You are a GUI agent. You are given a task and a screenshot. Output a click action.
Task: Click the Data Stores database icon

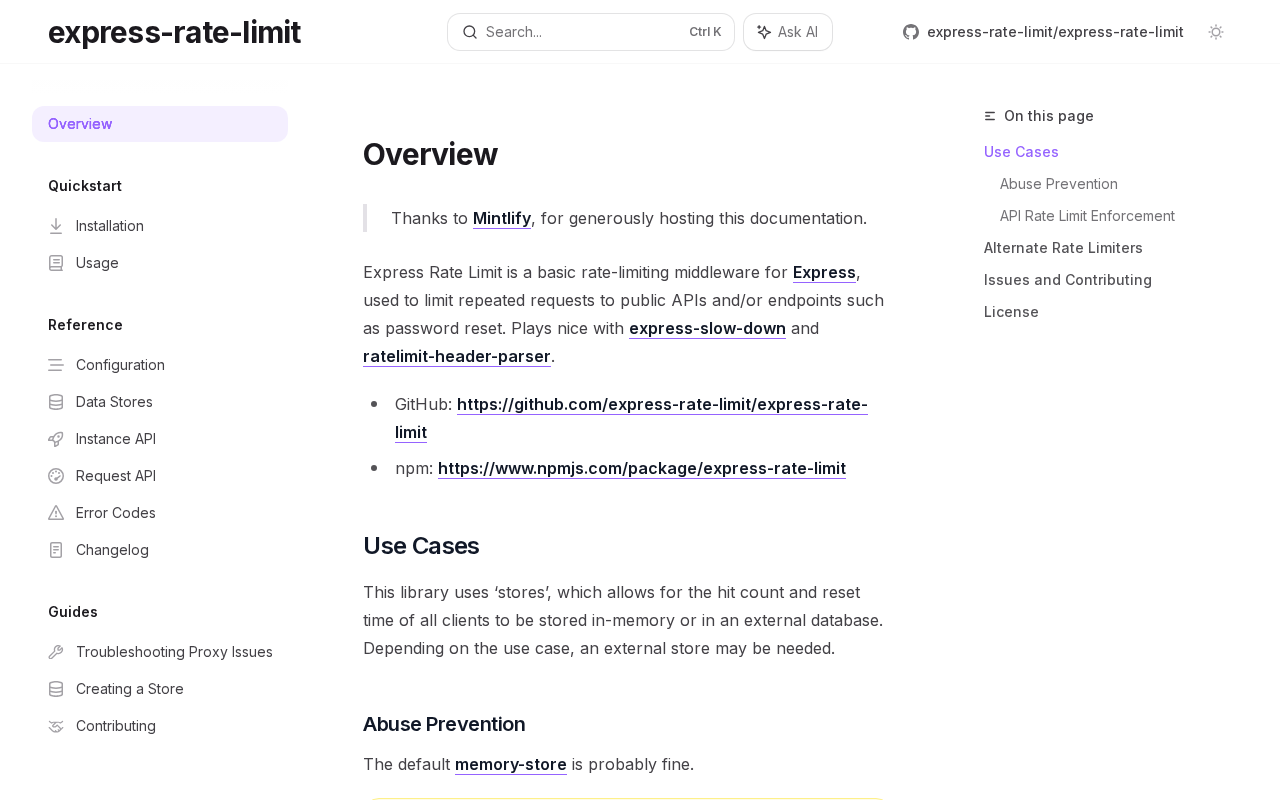[56, 402]
